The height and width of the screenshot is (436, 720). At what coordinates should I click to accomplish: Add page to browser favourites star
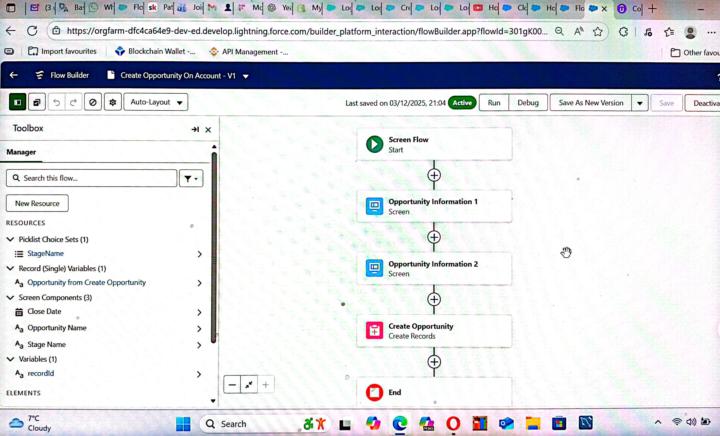597,31
